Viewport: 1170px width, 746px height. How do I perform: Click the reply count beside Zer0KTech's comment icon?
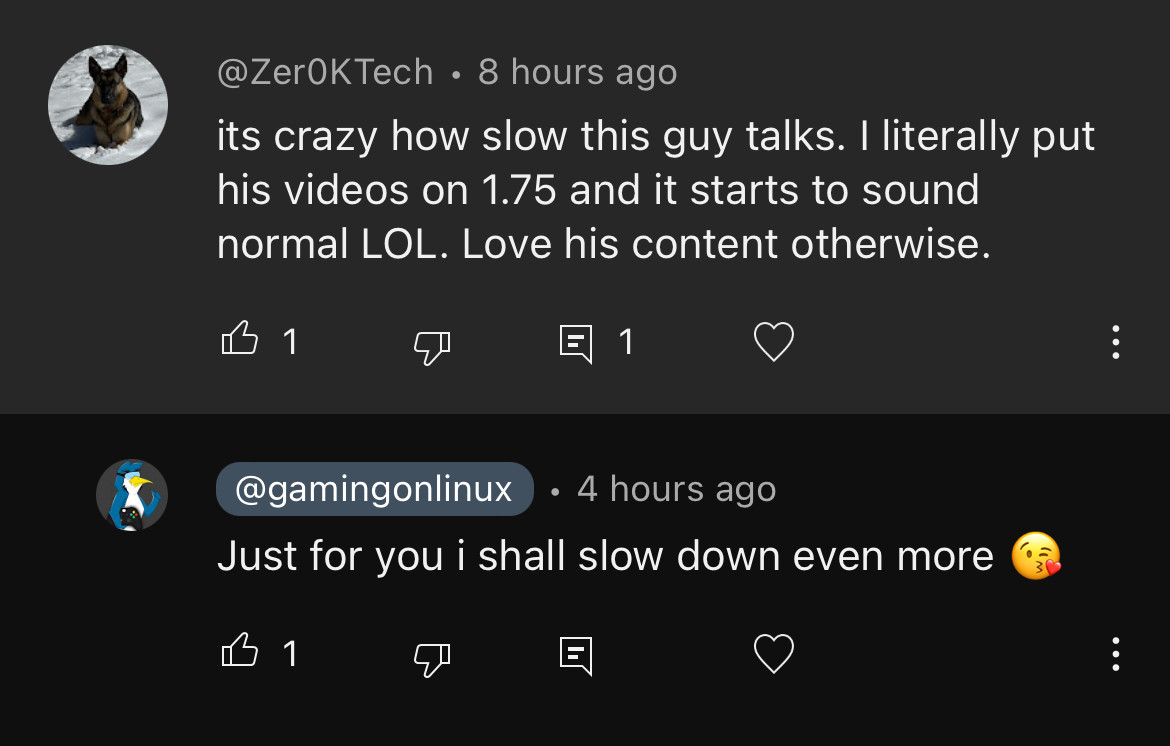click(x=626, y=343)
